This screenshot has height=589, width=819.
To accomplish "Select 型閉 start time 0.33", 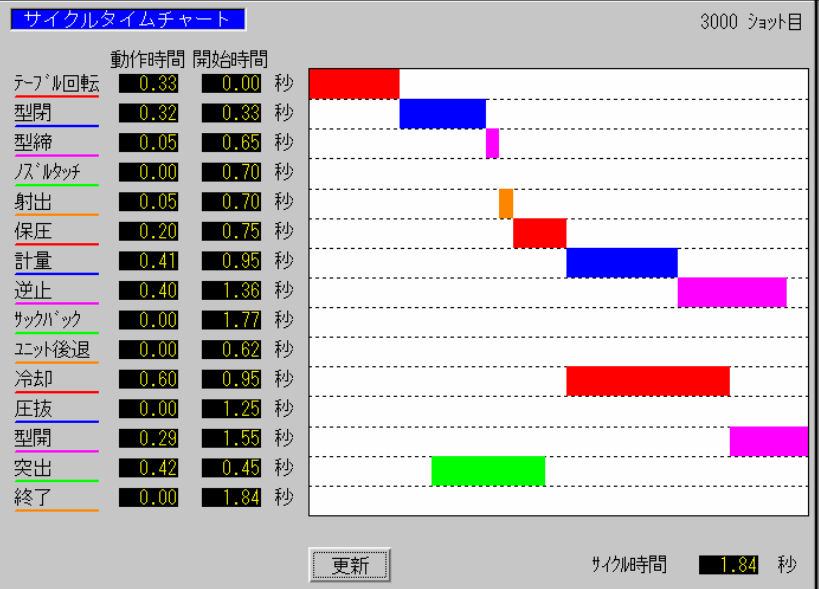I will click(x=231, y=113).
